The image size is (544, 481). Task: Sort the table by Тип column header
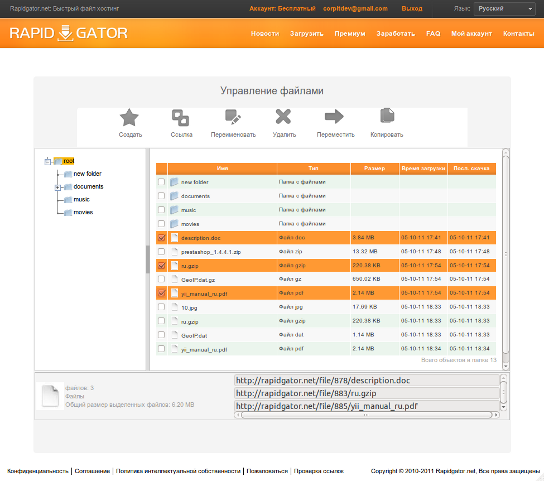click(313, 168)
